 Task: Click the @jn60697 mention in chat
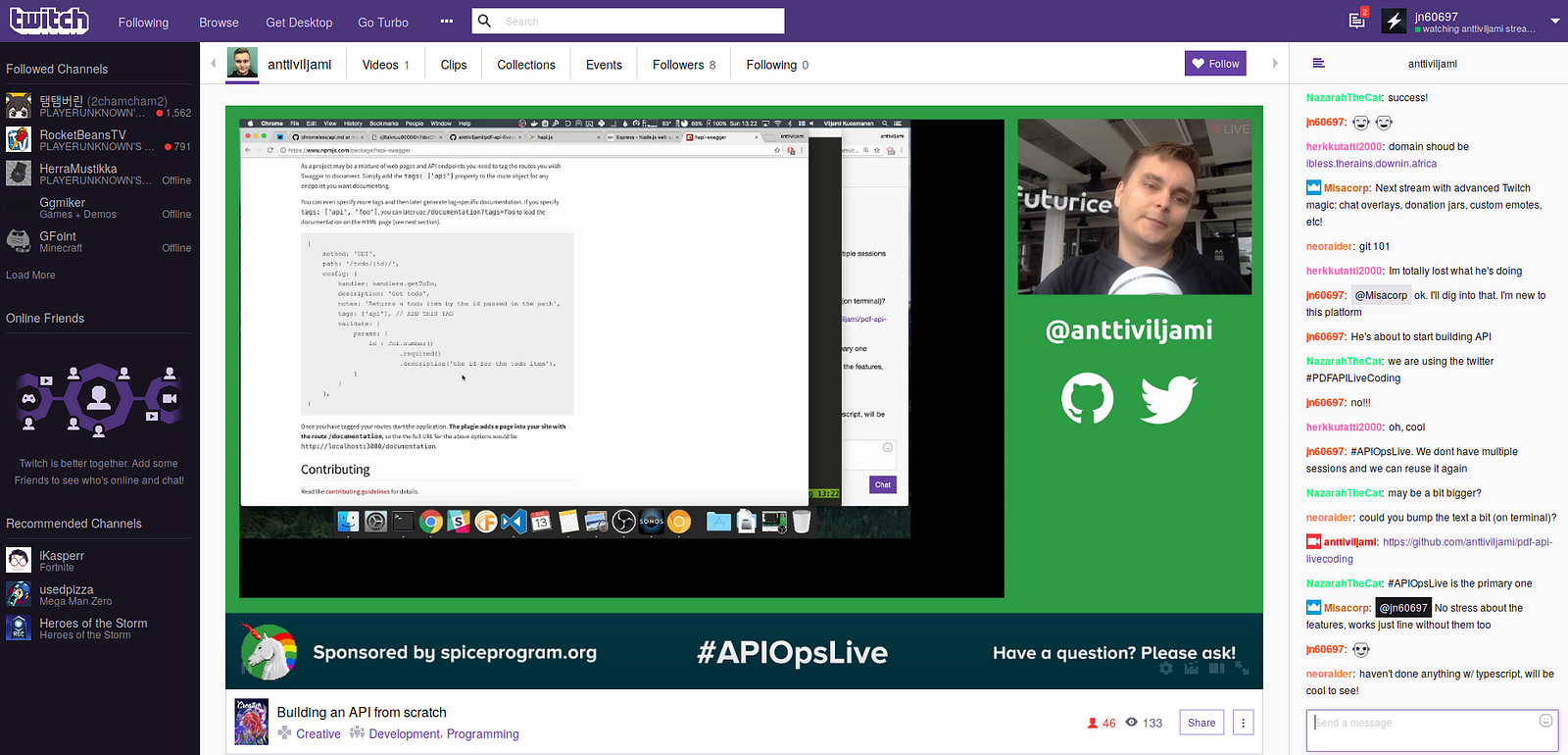(1403, 608)
